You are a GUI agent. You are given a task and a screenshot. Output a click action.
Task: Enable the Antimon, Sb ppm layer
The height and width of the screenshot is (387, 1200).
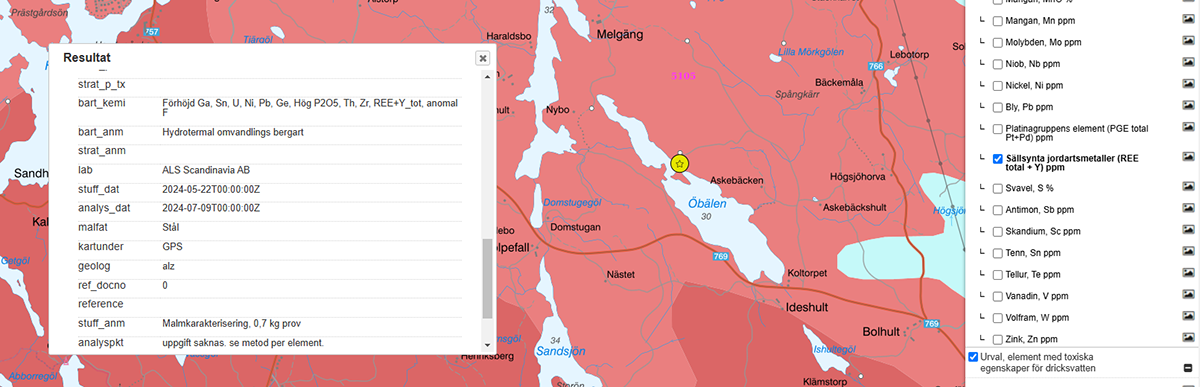point(998,210)
